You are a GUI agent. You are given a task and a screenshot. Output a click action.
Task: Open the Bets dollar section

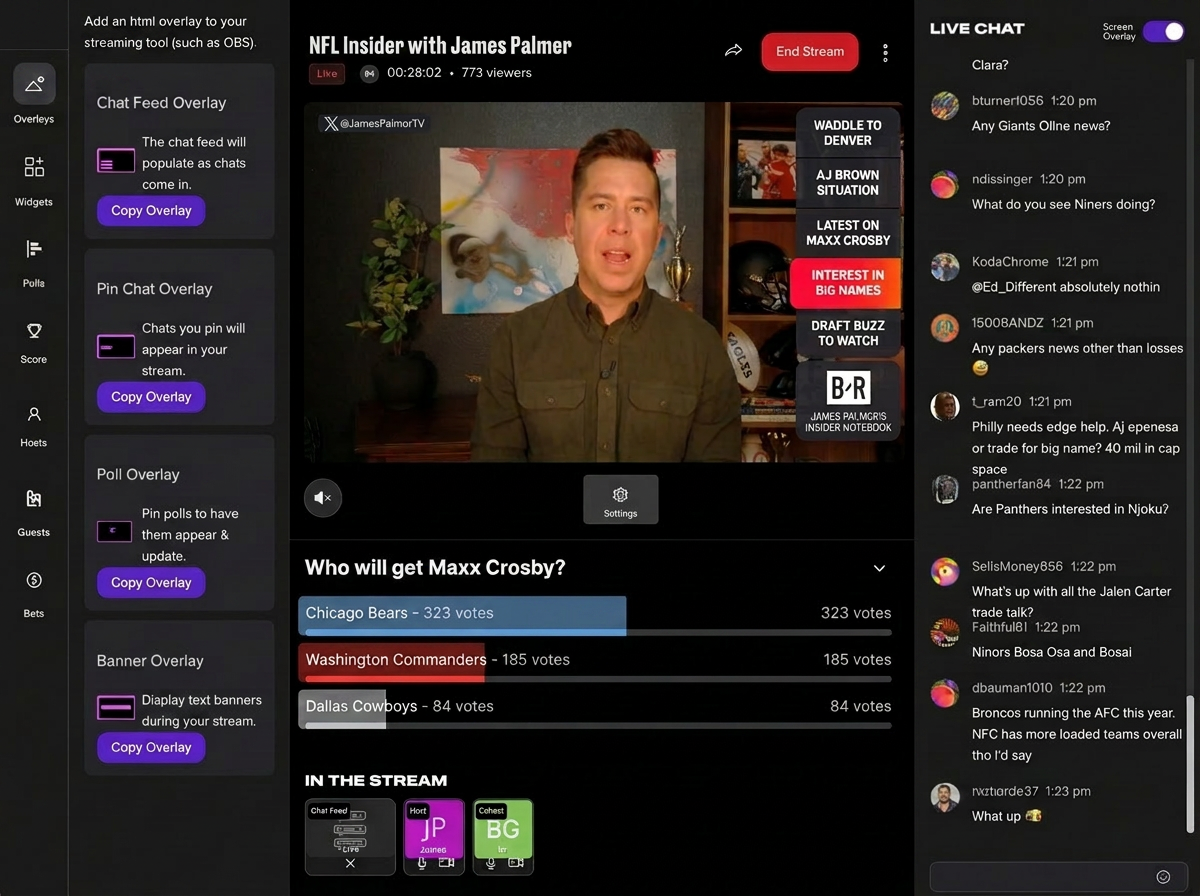pos(34,593)
